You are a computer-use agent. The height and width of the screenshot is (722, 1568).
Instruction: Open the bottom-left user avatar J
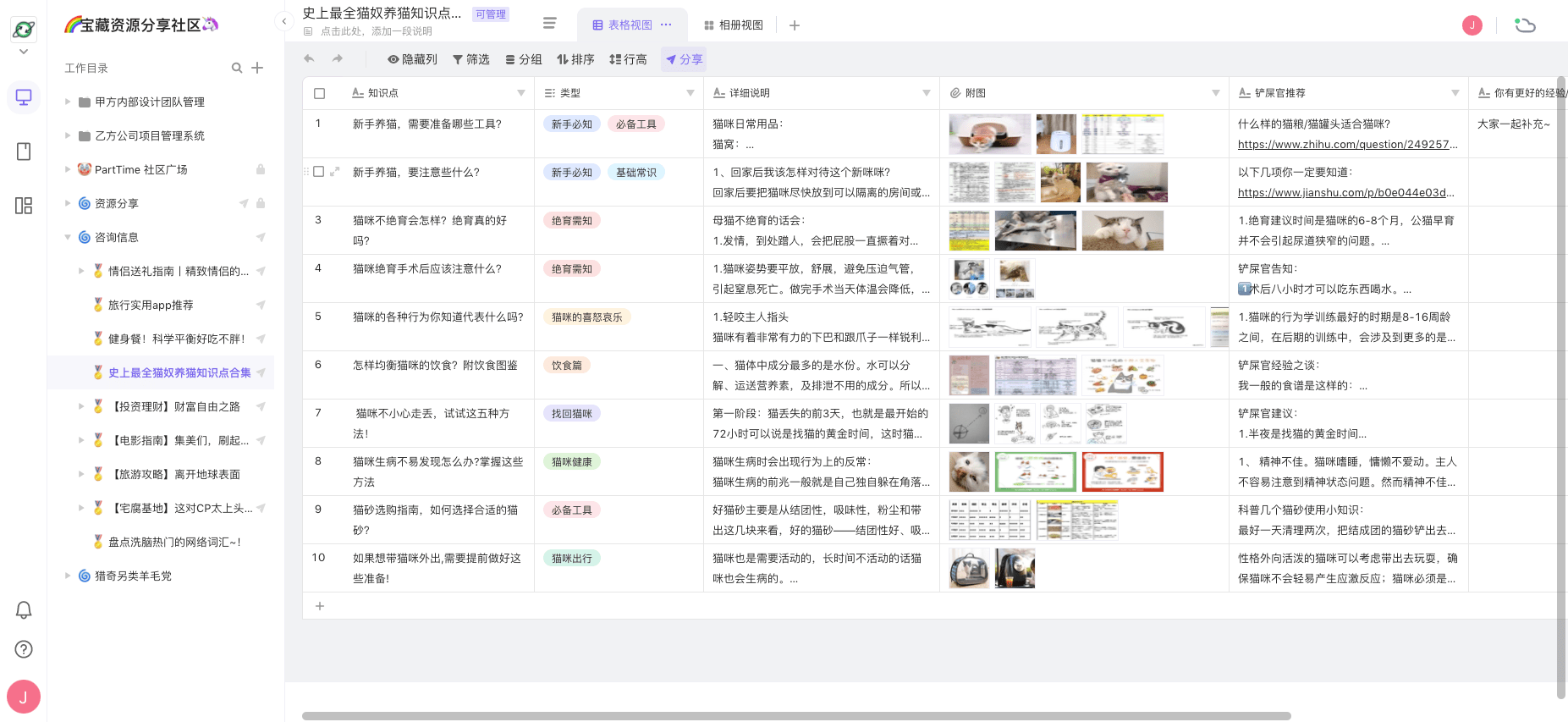point(24,697)
